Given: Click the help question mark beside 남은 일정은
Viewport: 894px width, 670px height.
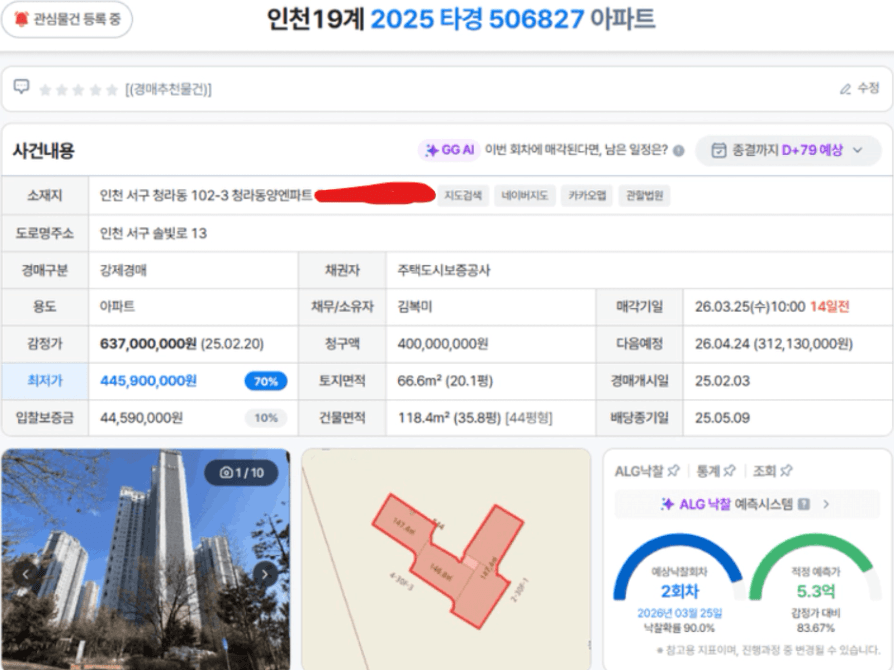Looking at the screenshot, I should coord(678,151).
